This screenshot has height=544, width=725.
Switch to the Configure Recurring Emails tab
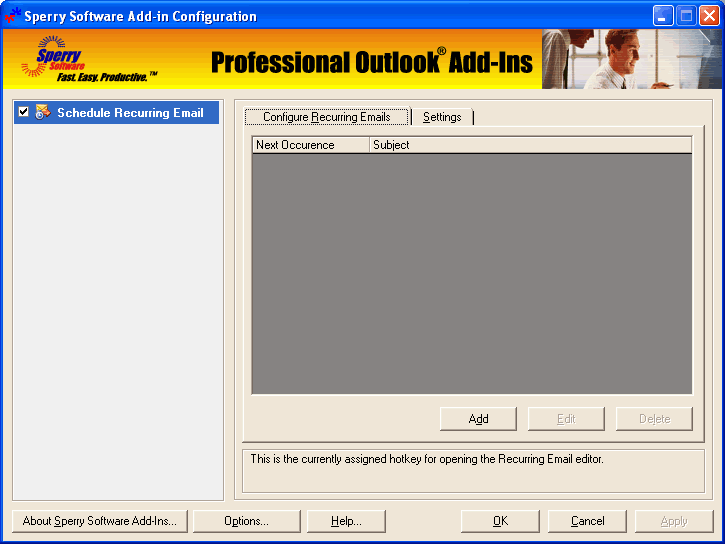coord(326,117)
